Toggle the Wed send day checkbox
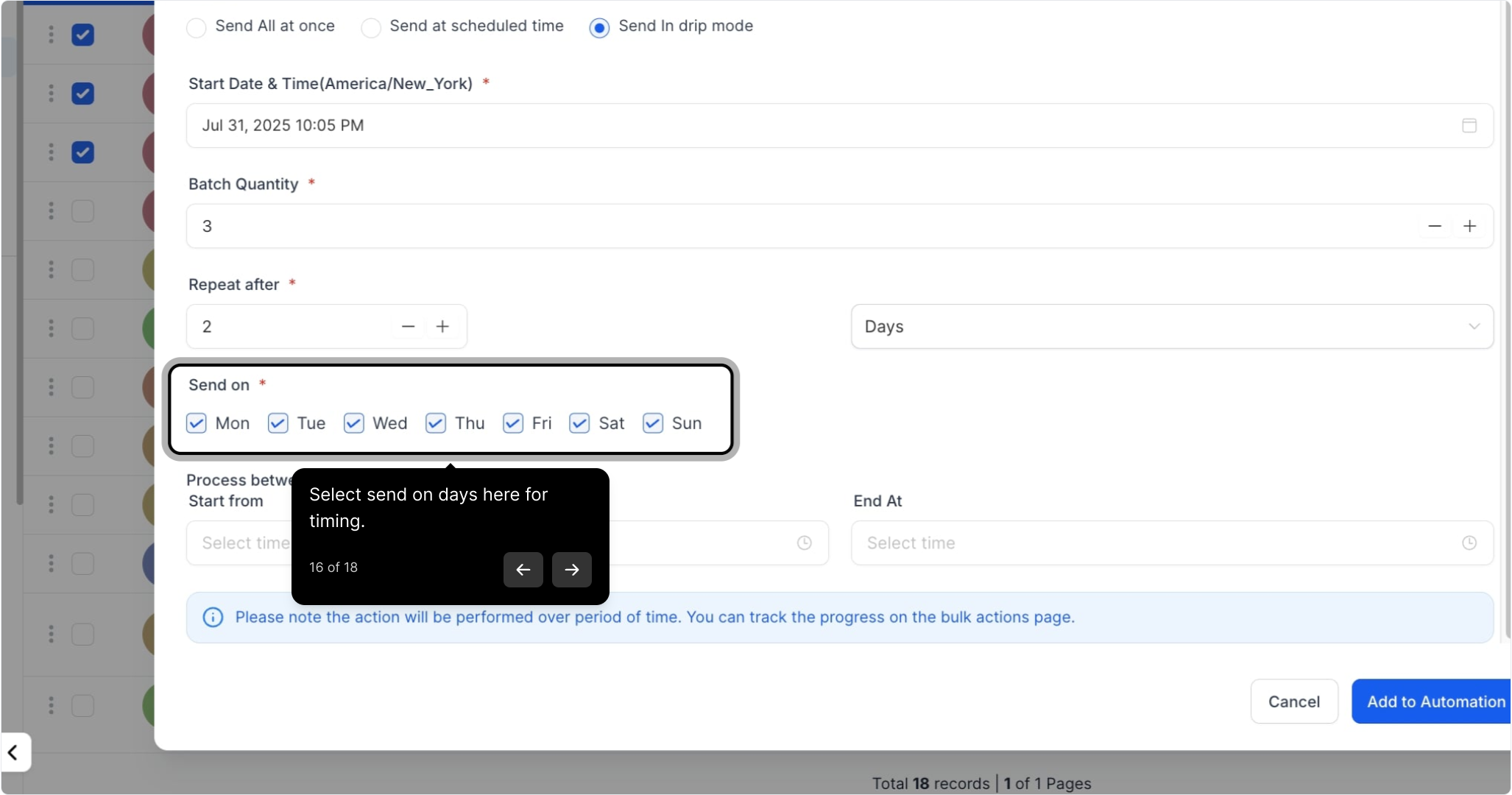Viewport: 1512px width, 795px height. click(354, 423)
